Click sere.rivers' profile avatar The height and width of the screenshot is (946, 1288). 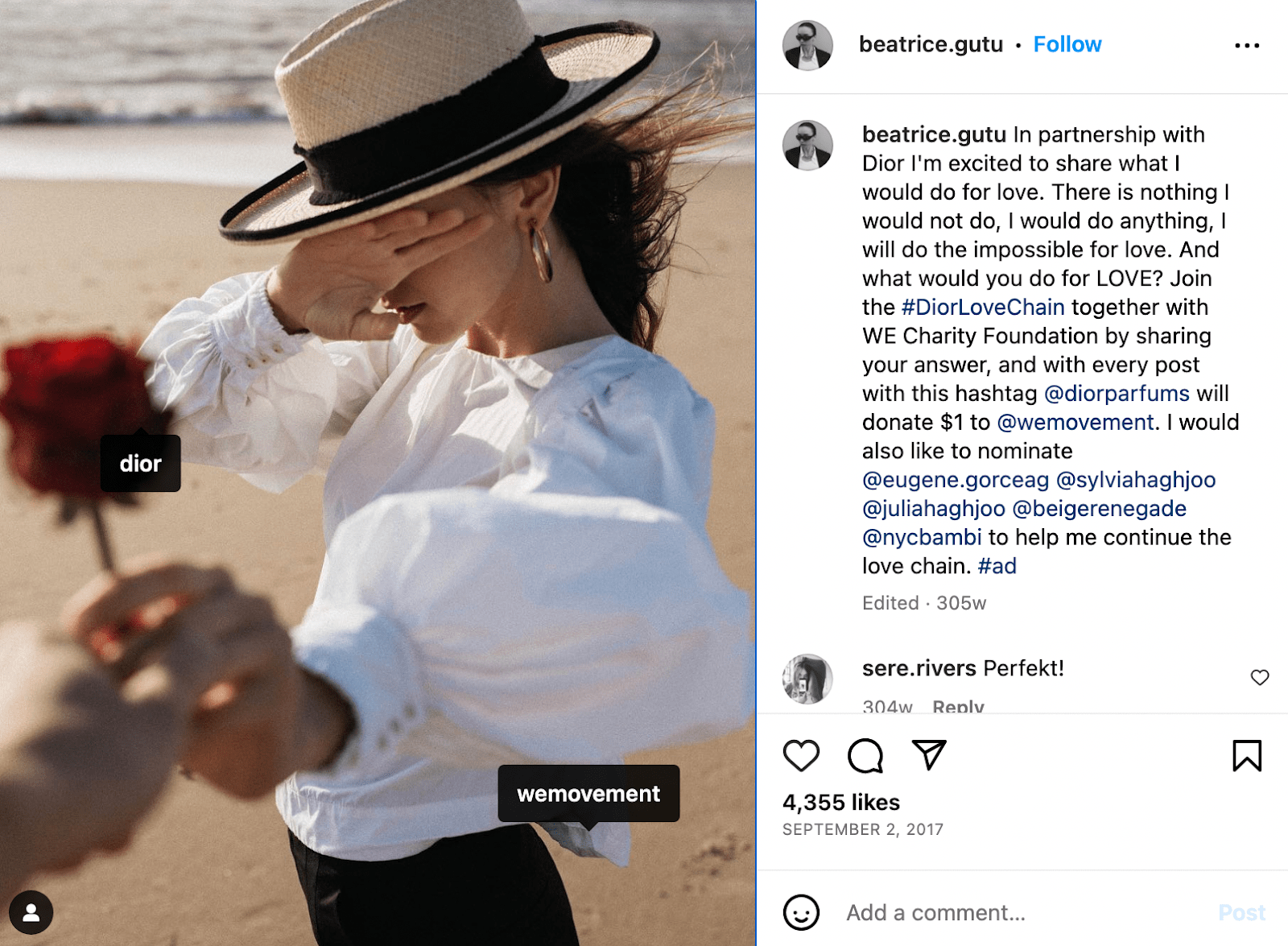pyautogui.click(x=807, y=678)
